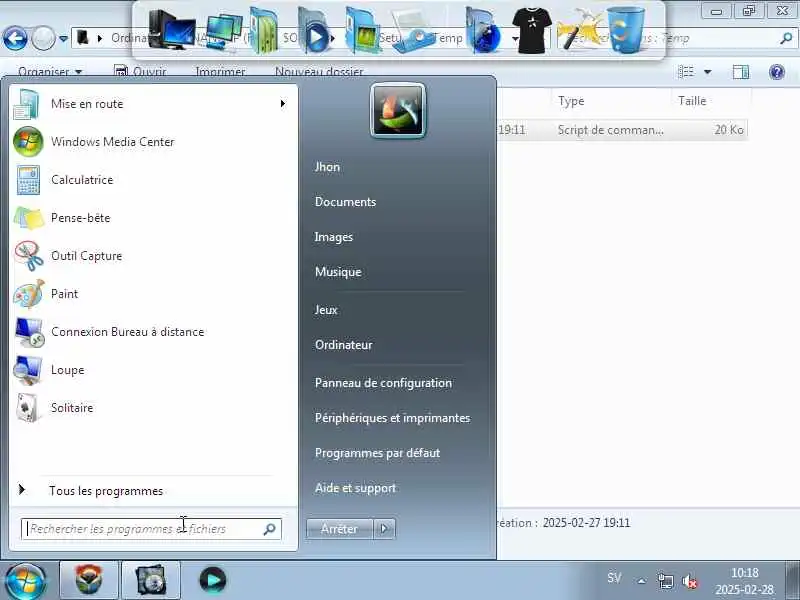
Task: Open recent locations dropdown arrow
Action: coord(63,38)
